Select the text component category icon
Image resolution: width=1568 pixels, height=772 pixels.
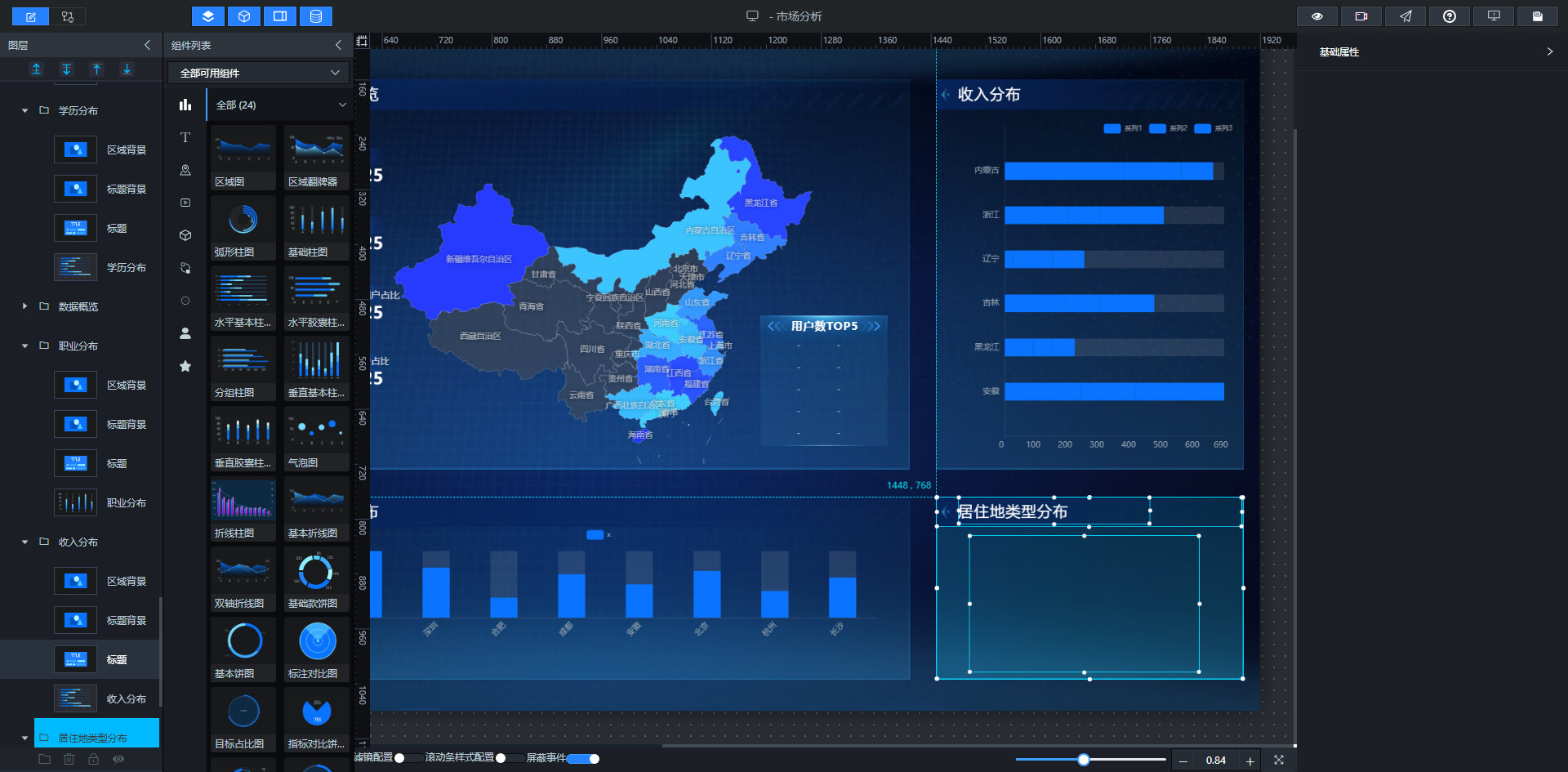point(185,137)
